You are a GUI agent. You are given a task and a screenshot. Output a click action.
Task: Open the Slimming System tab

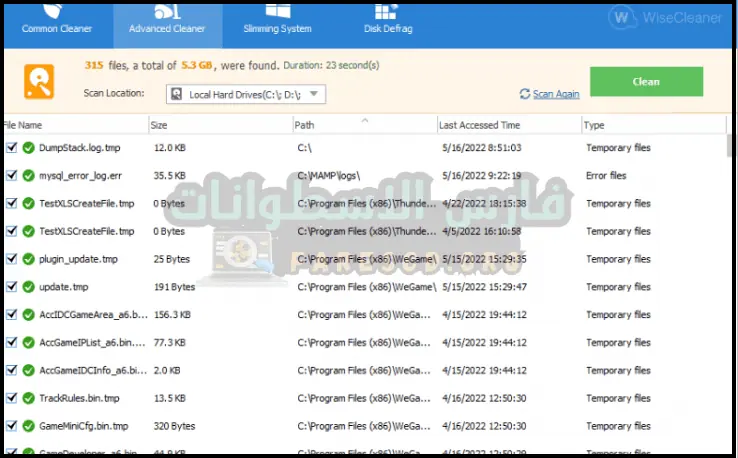(277, 24)
